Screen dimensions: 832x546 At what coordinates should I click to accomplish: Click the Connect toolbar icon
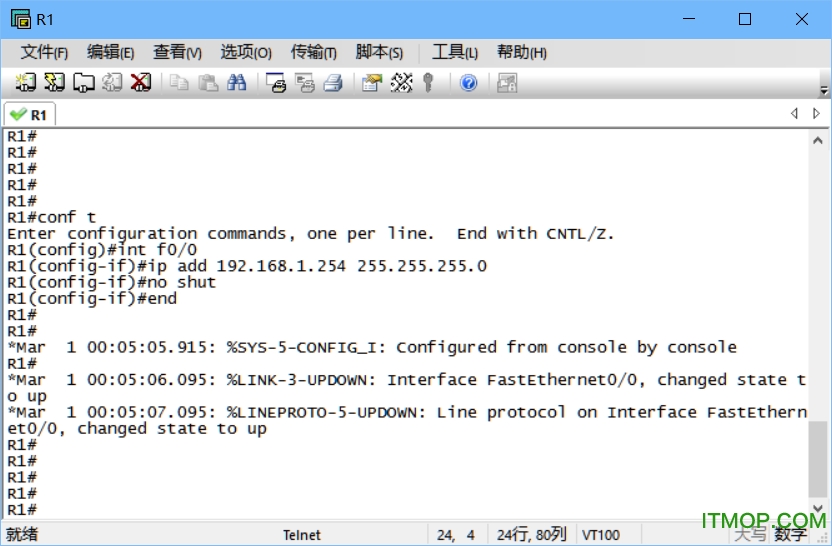pyautogui.click(x=26, y=83)
